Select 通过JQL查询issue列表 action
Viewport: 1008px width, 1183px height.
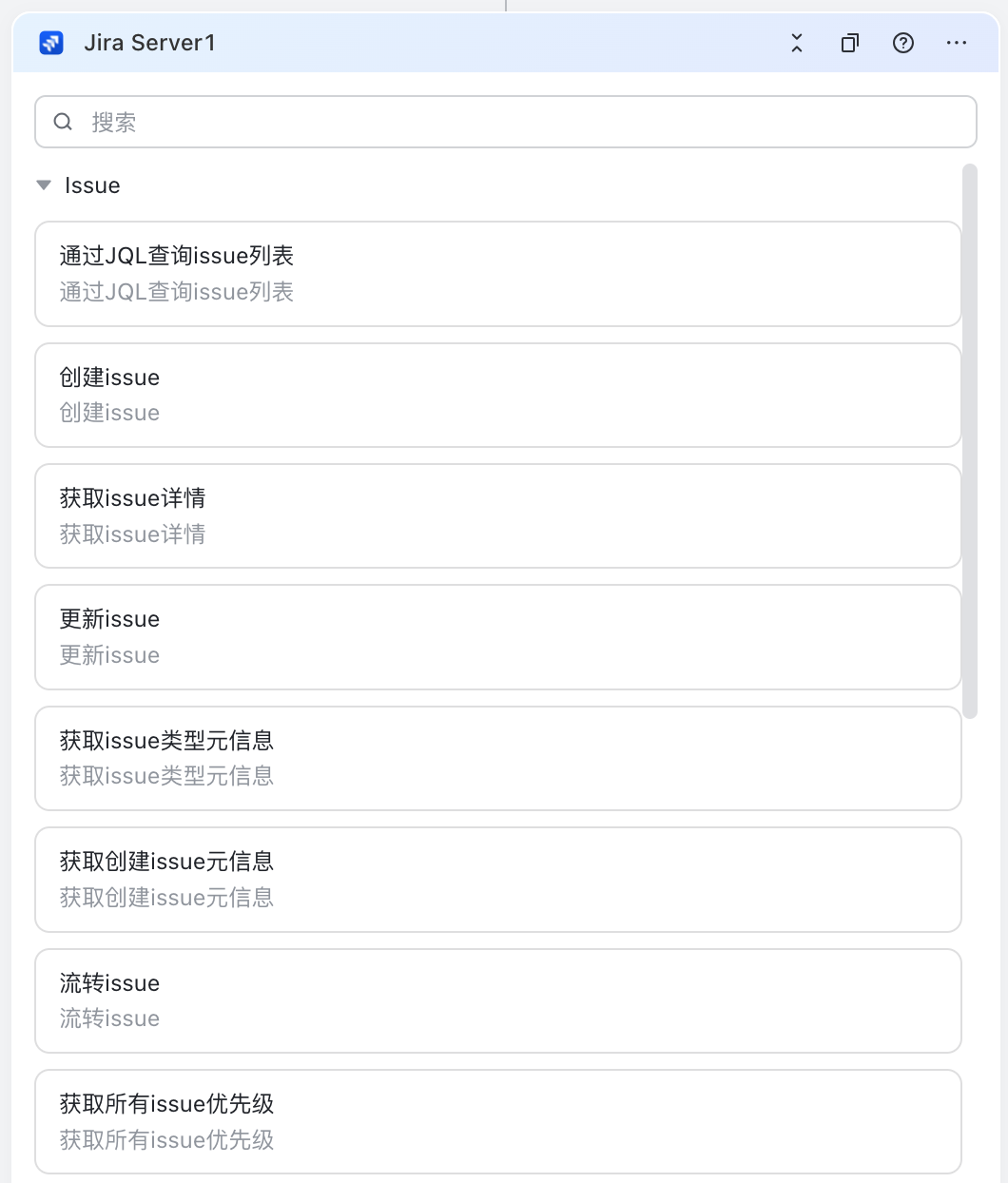click(x=498, y=274)
